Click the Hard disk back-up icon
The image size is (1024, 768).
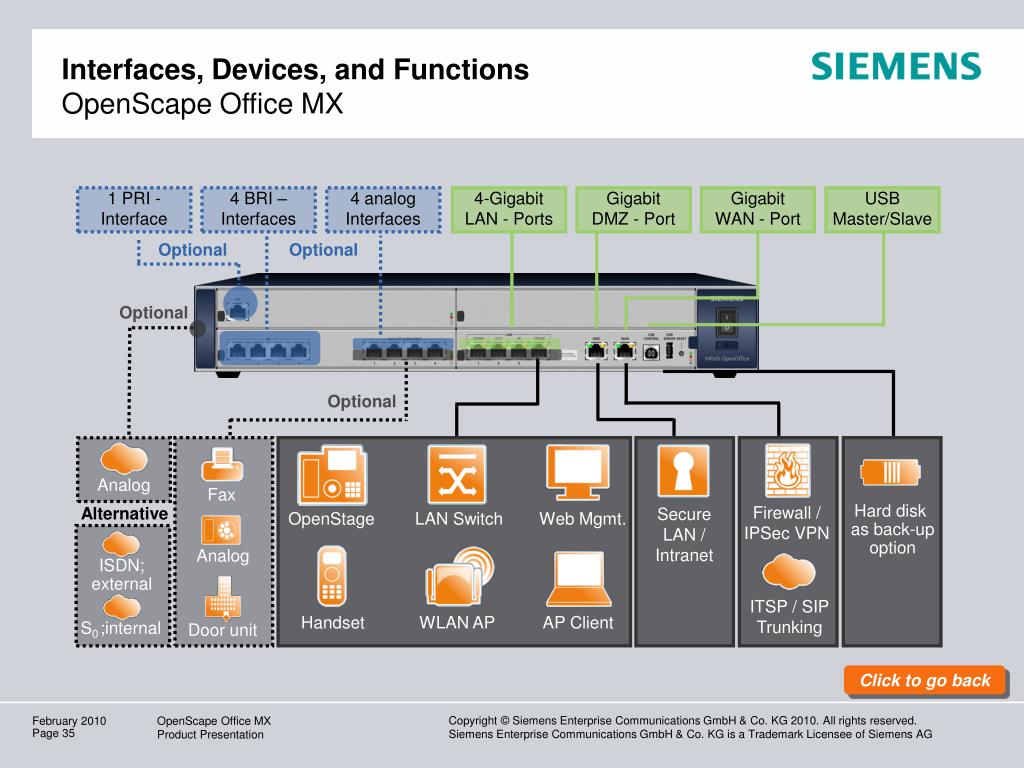890,472
